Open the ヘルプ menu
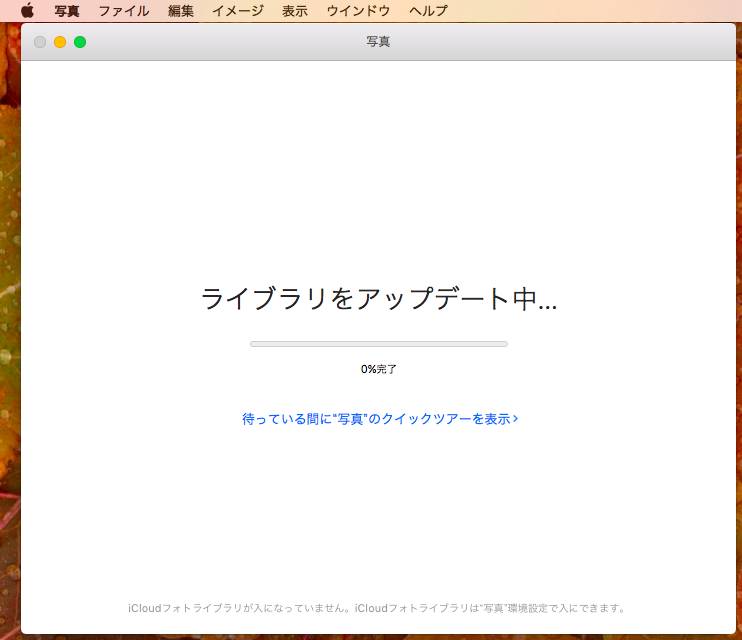Screen dimensions: 742x640 click(x=428, y=10)
